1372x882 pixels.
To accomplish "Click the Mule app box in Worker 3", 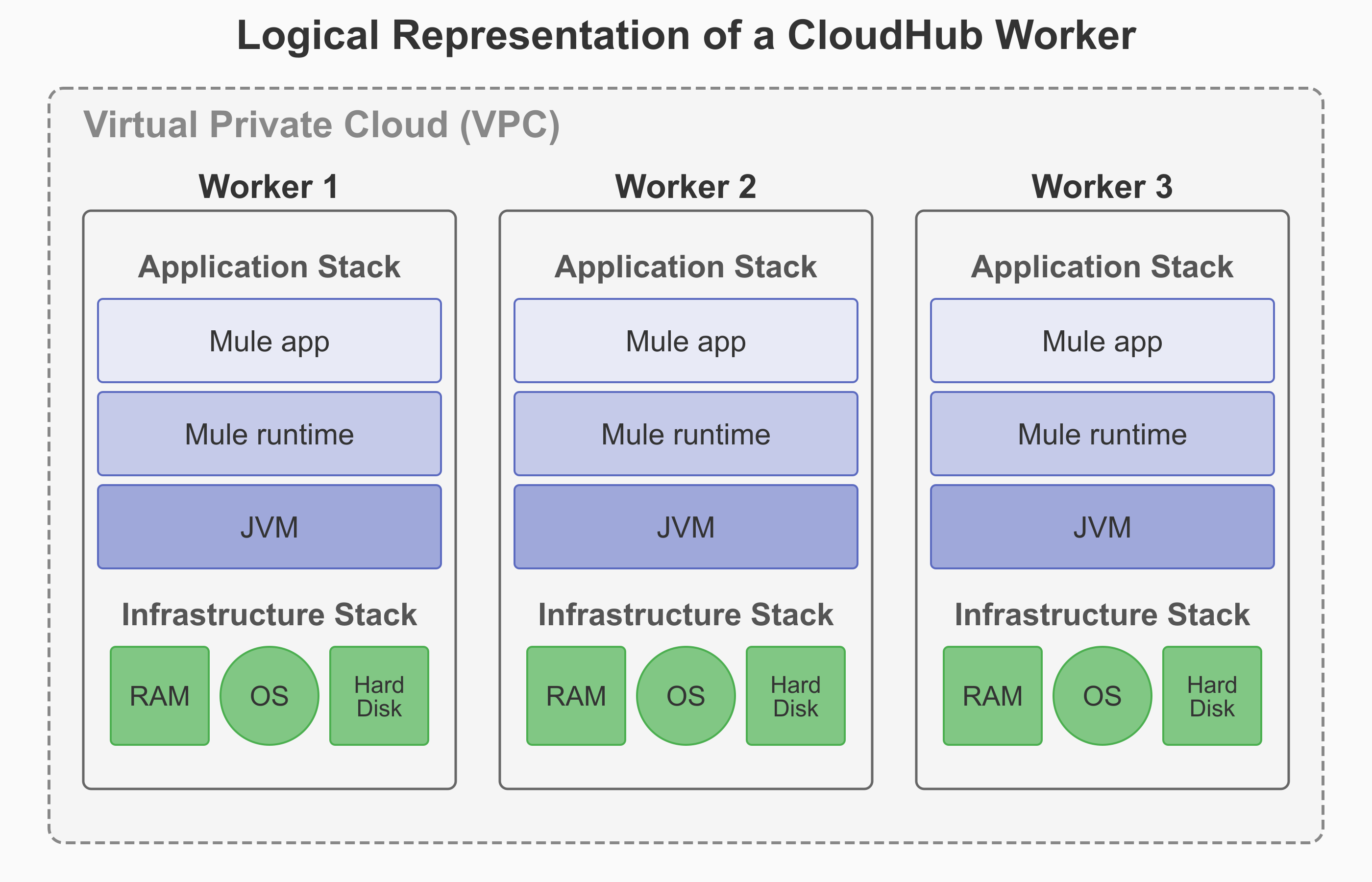I will point(1102,341).
